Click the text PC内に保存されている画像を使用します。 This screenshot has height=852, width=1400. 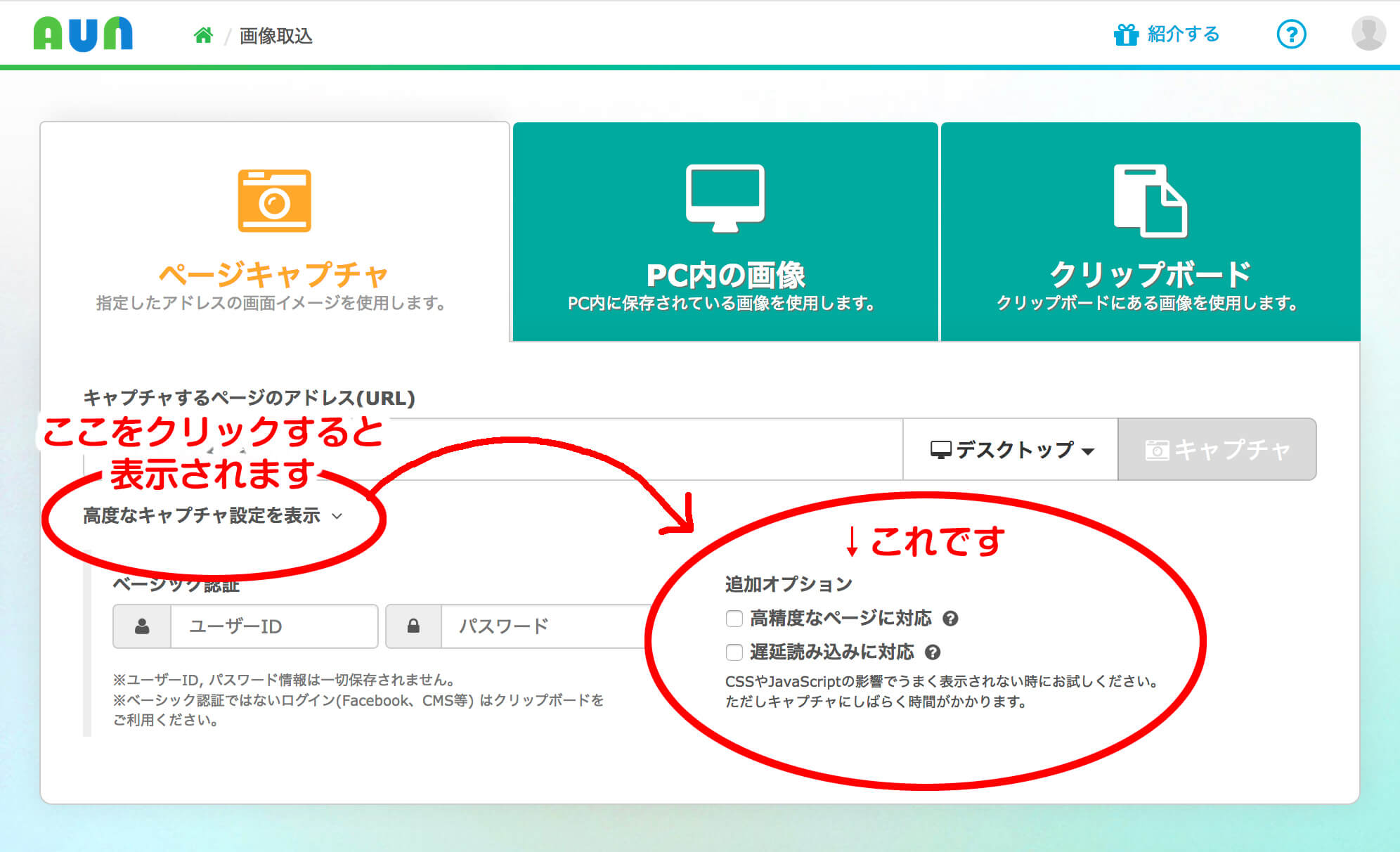pyautogui.click(x=722, y=303)
